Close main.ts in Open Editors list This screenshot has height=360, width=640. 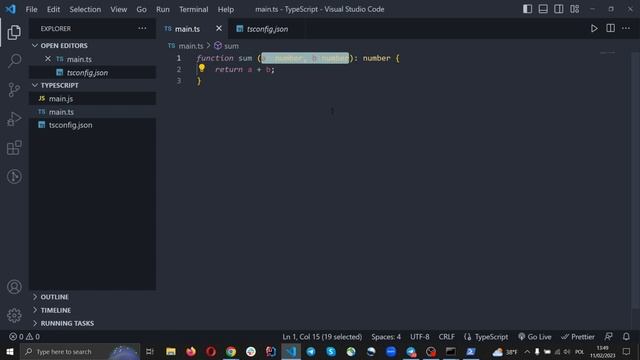tap(48, 59)
